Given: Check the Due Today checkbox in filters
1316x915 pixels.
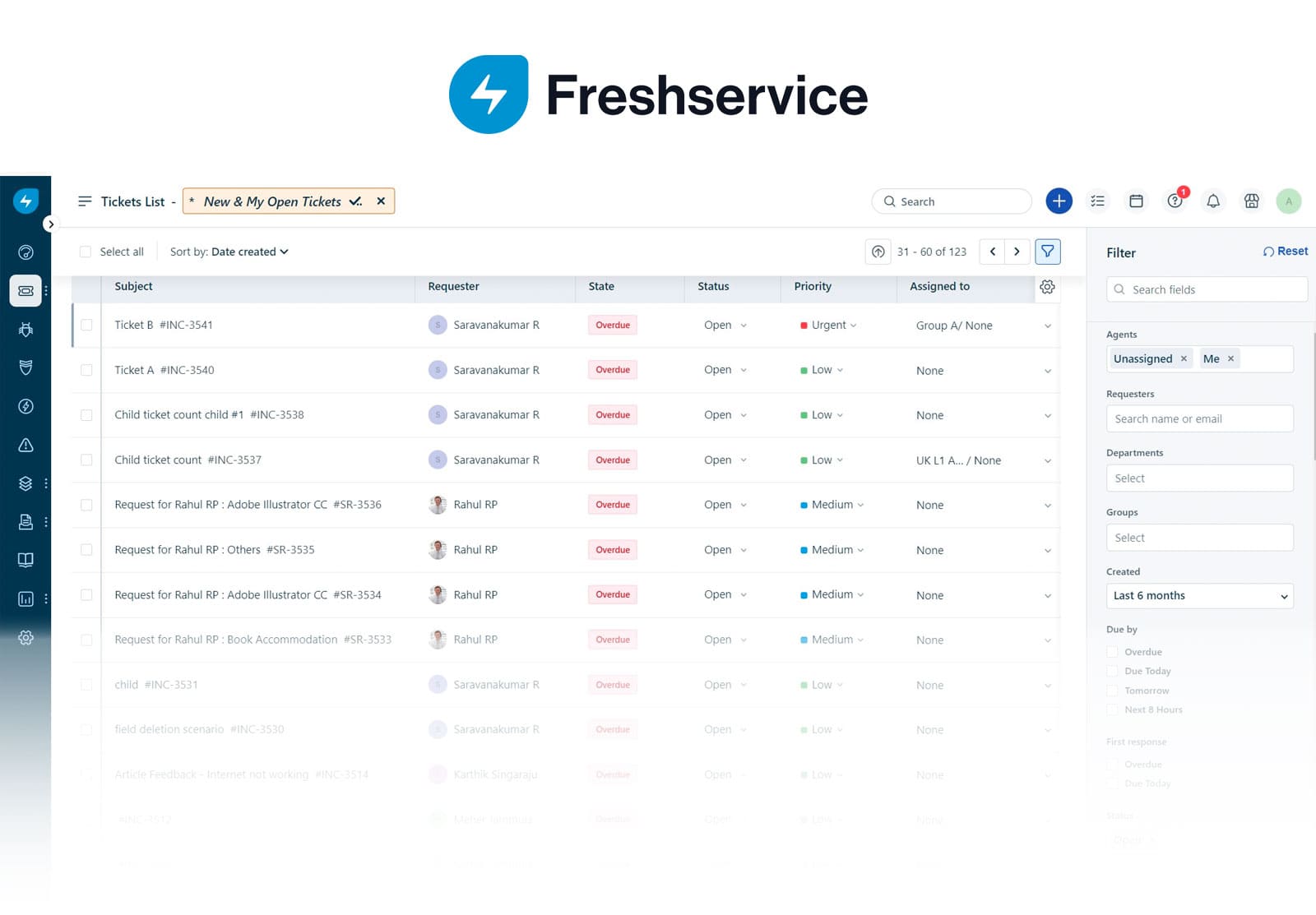Looking at the screenshot, I should click(1113, 671).
